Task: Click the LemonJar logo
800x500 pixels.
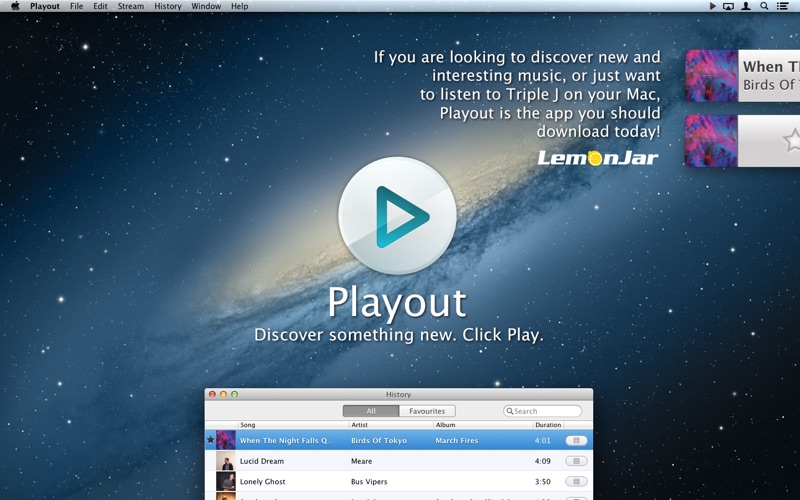Action: tap(598, 158)
